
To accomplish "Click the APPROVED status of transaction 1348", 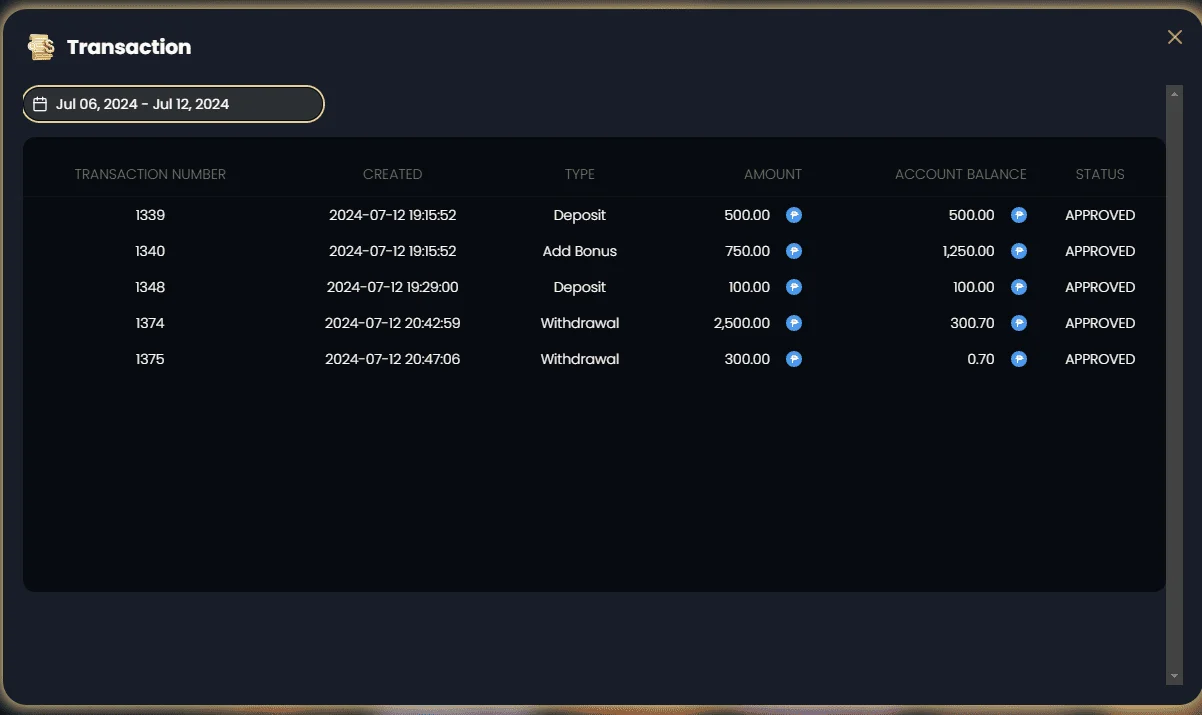I will pyautogui.click(x=1100, y=287).
